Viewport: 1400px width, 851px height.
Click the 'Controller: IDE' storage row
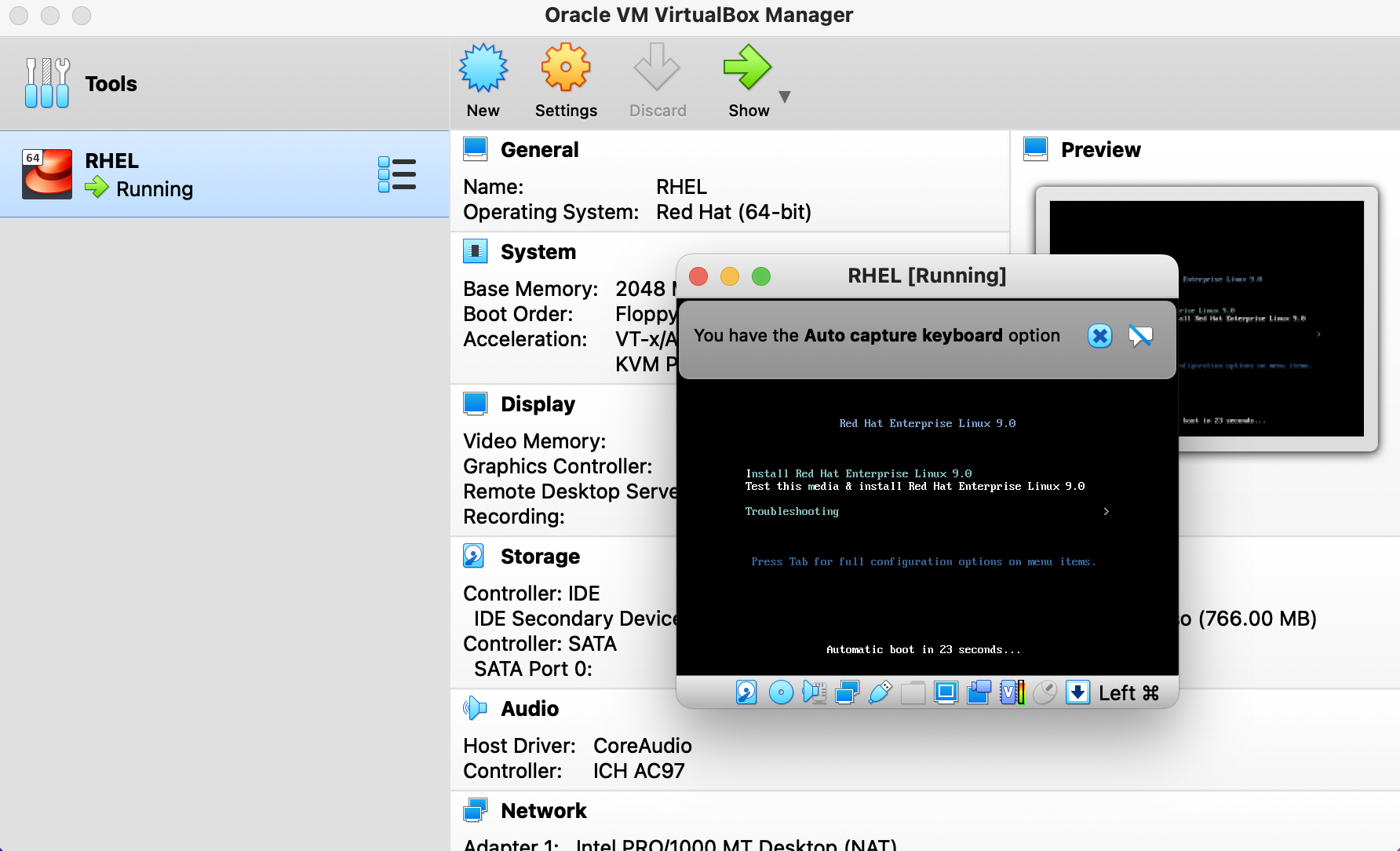[x=531, y=594]
